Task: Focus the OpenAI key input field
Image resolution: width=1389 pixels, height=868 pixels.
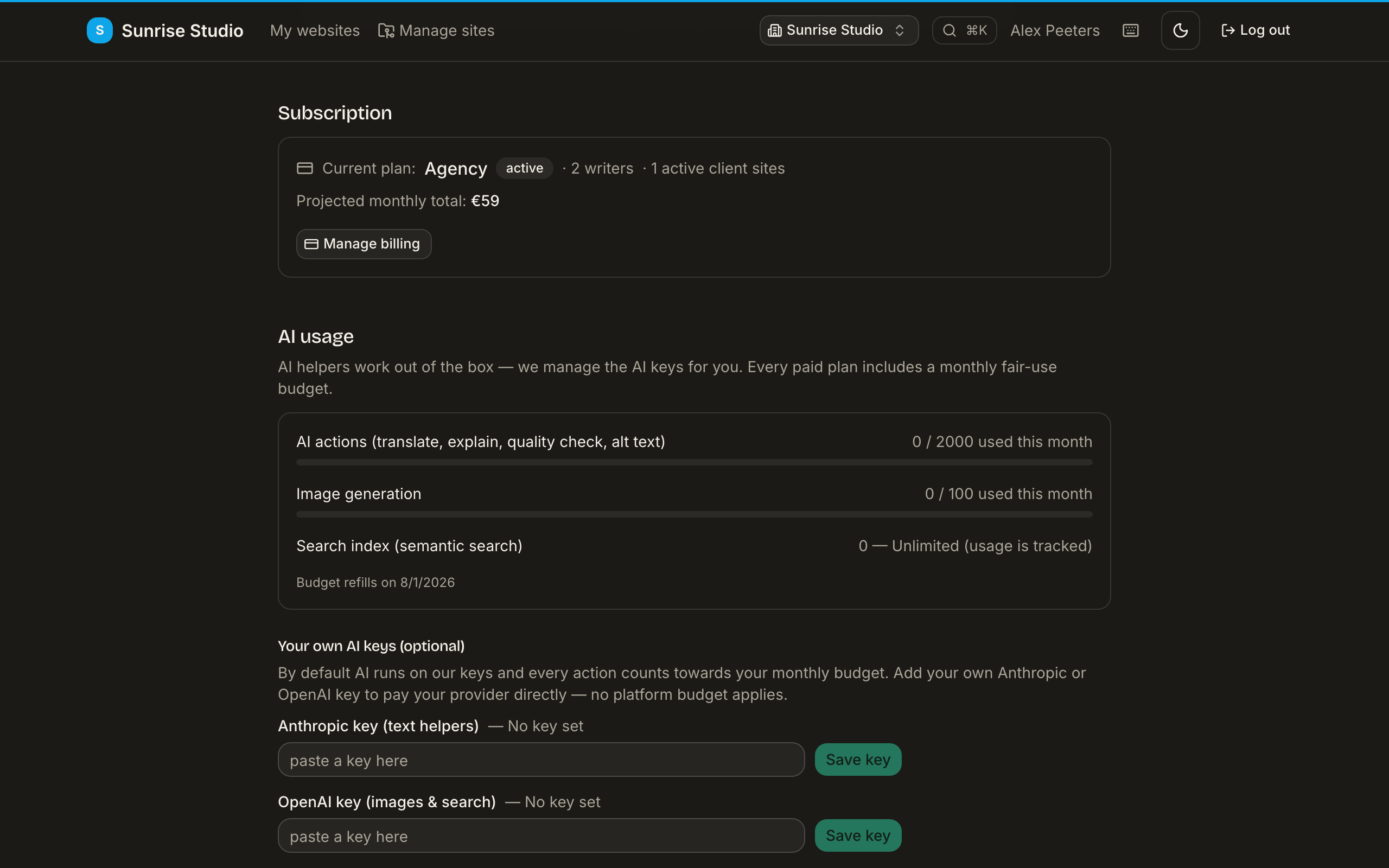Action: 540,835
